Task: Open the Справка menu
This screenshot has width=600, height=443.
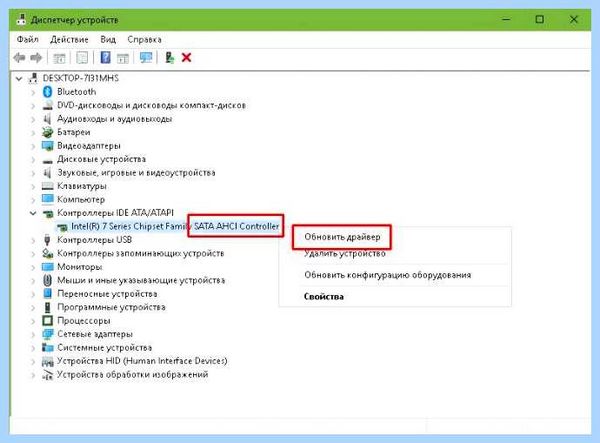Action: [x=144, y=39]
